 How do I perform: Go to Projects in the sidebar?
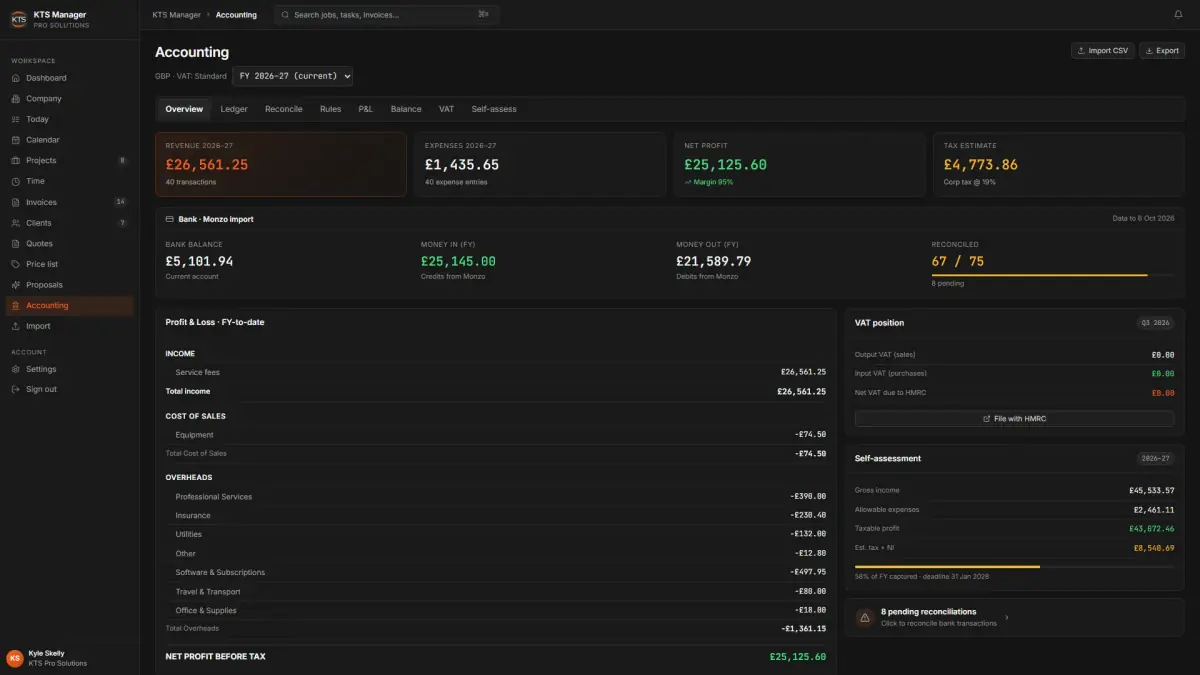coord(69,160)
